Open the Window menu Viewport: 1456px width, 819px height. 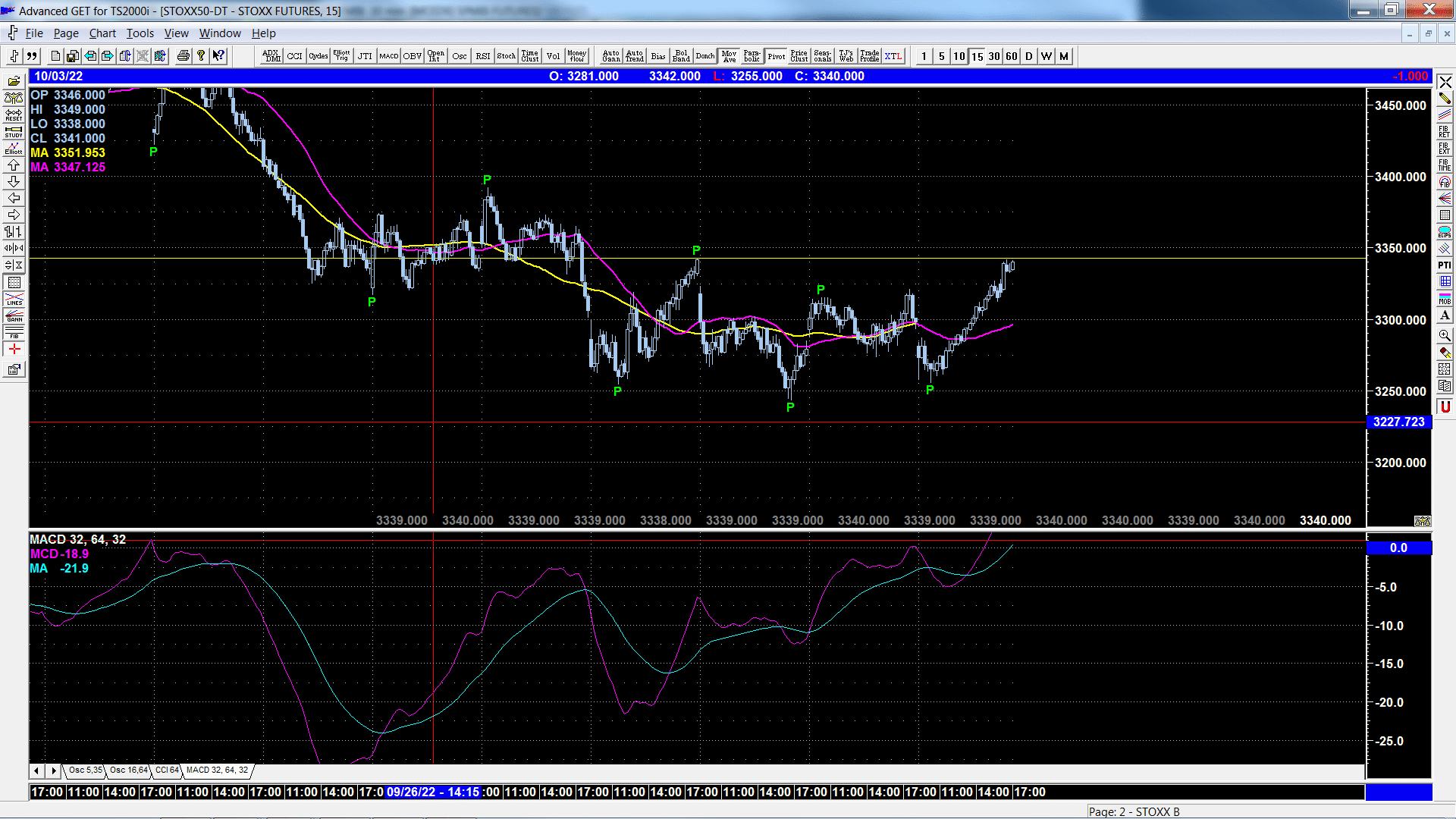point(220,33)
